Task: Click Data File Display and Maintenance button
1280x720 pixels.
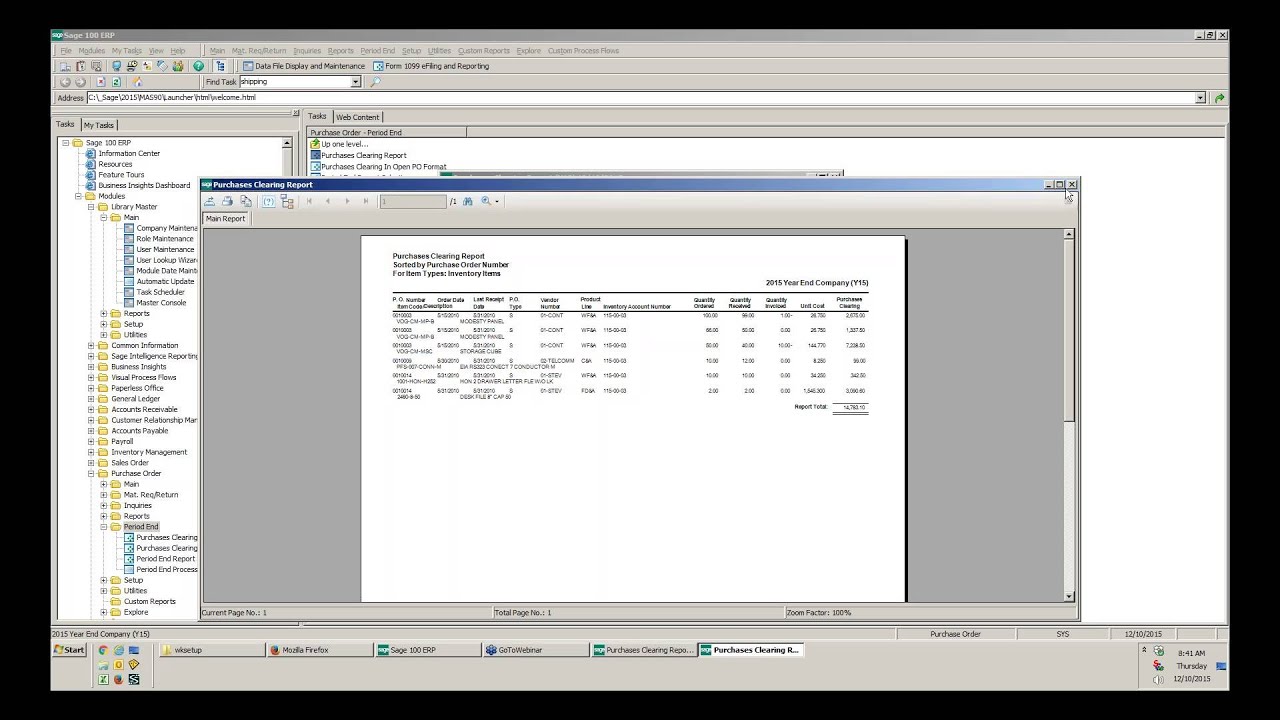Action: point(304,66)
